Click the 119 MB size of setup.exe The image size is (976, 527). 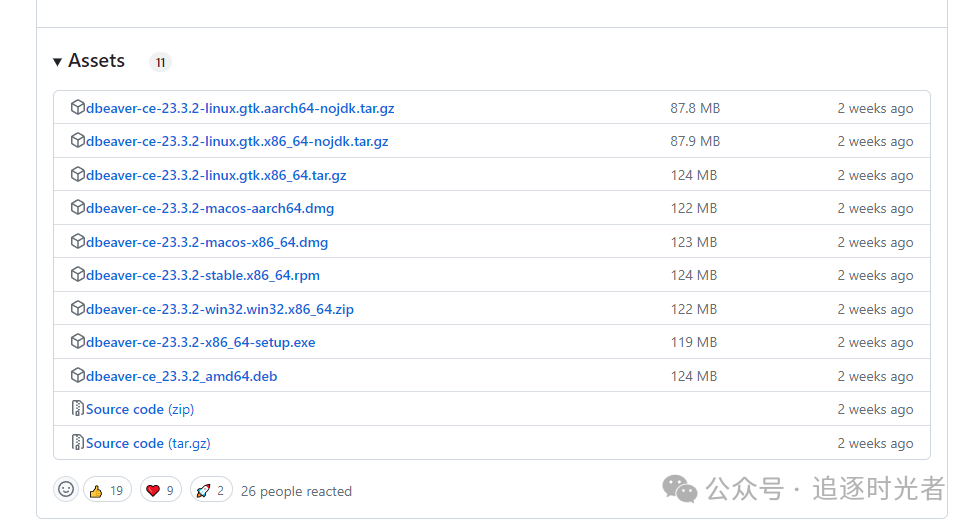[x=694, y=342]
